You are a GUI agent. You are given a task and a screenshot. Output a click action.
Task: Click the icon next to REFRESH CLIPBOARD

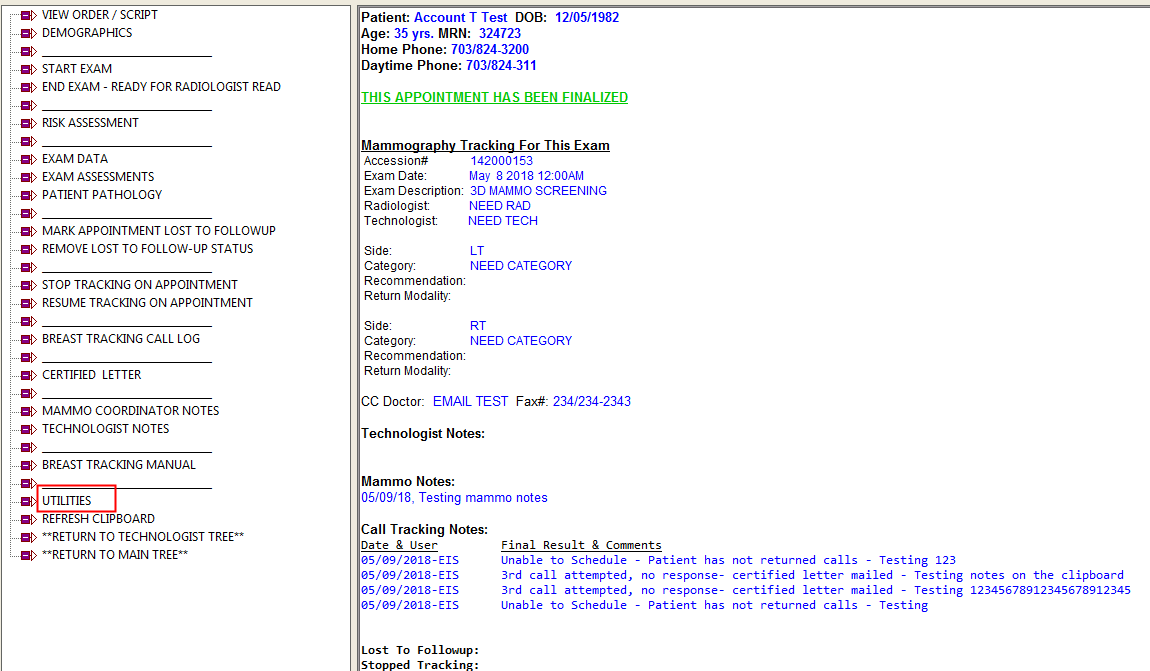29,519
